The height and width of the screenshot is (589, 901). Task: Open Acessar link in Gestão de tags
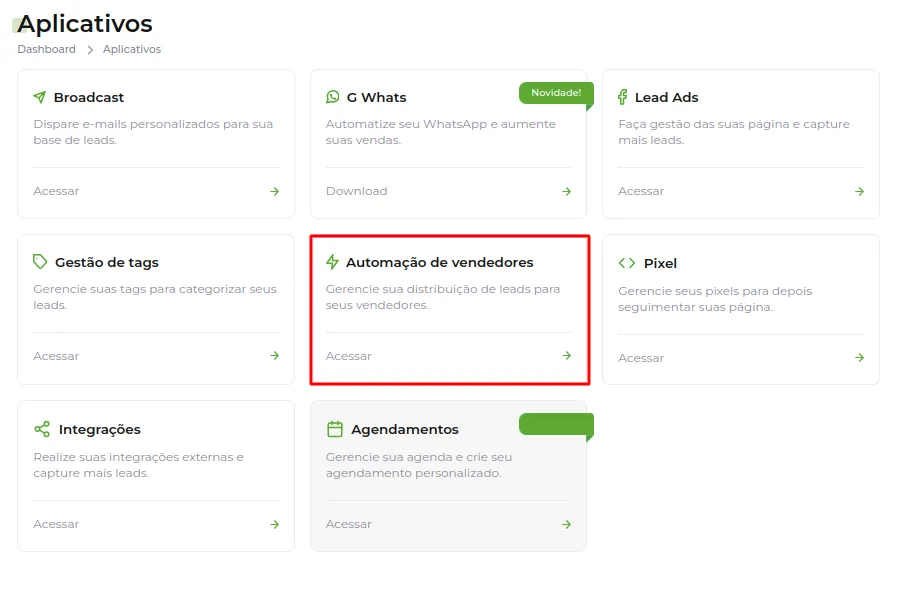[56, 356]
